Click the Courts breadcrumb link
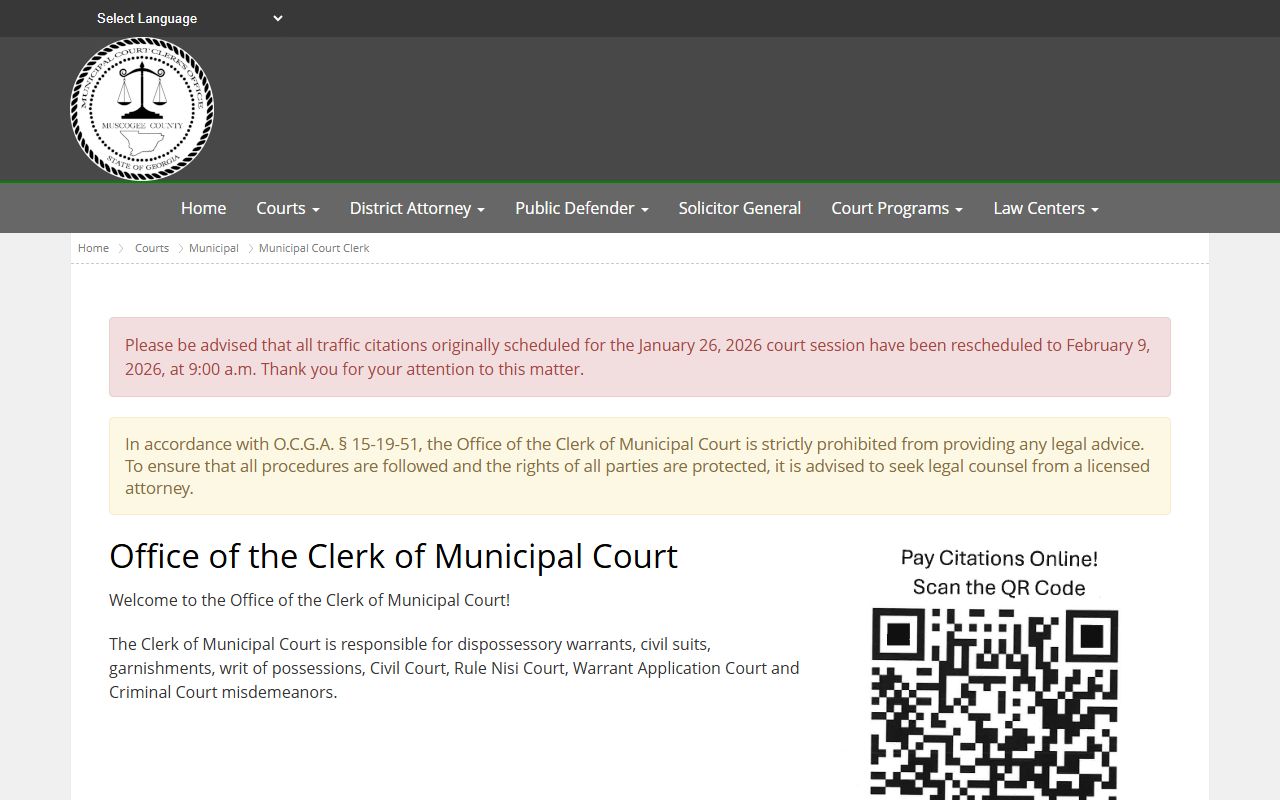 [x=152, y=248]
